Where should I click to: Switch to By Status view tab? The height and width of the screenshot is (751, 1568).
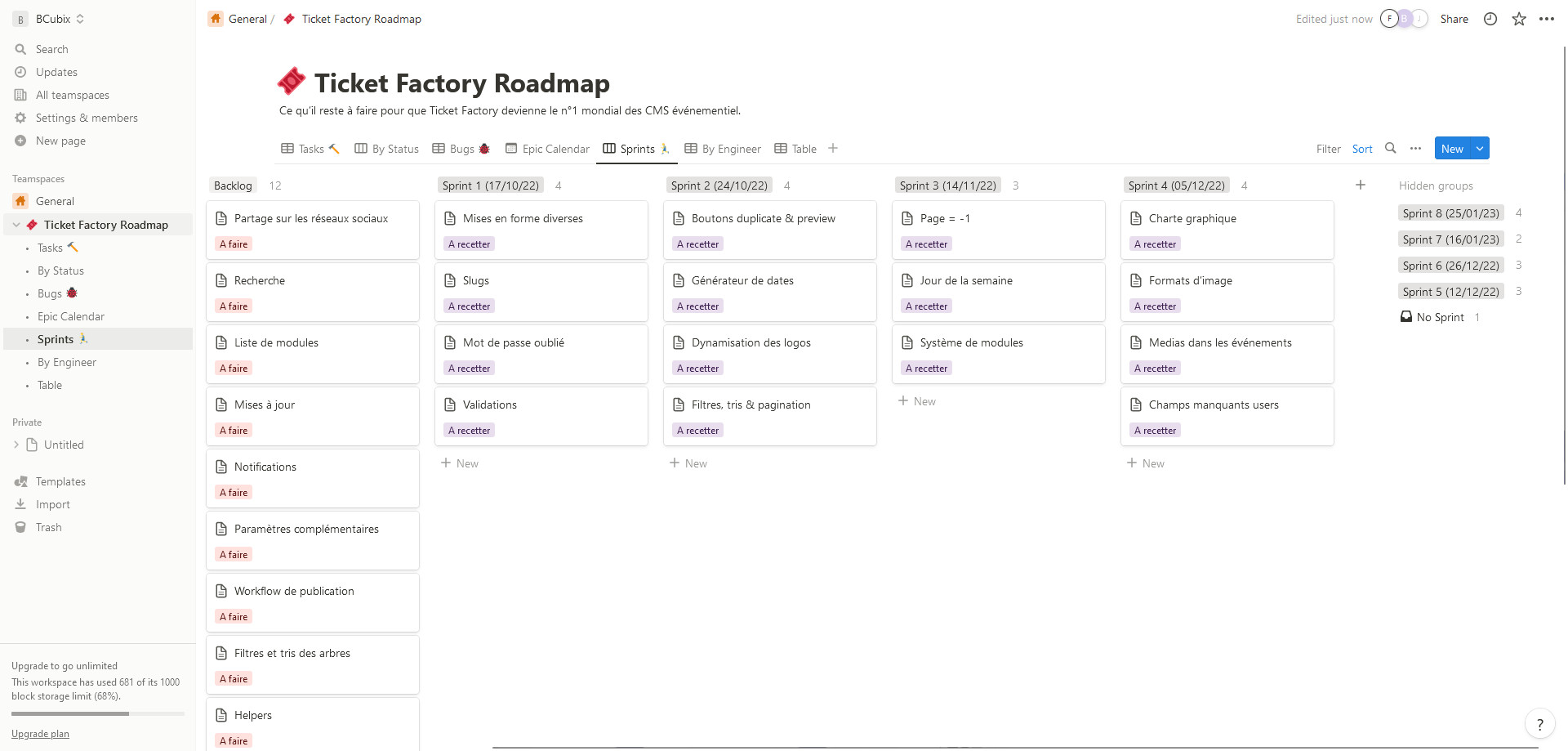click(x=386, y=149)
